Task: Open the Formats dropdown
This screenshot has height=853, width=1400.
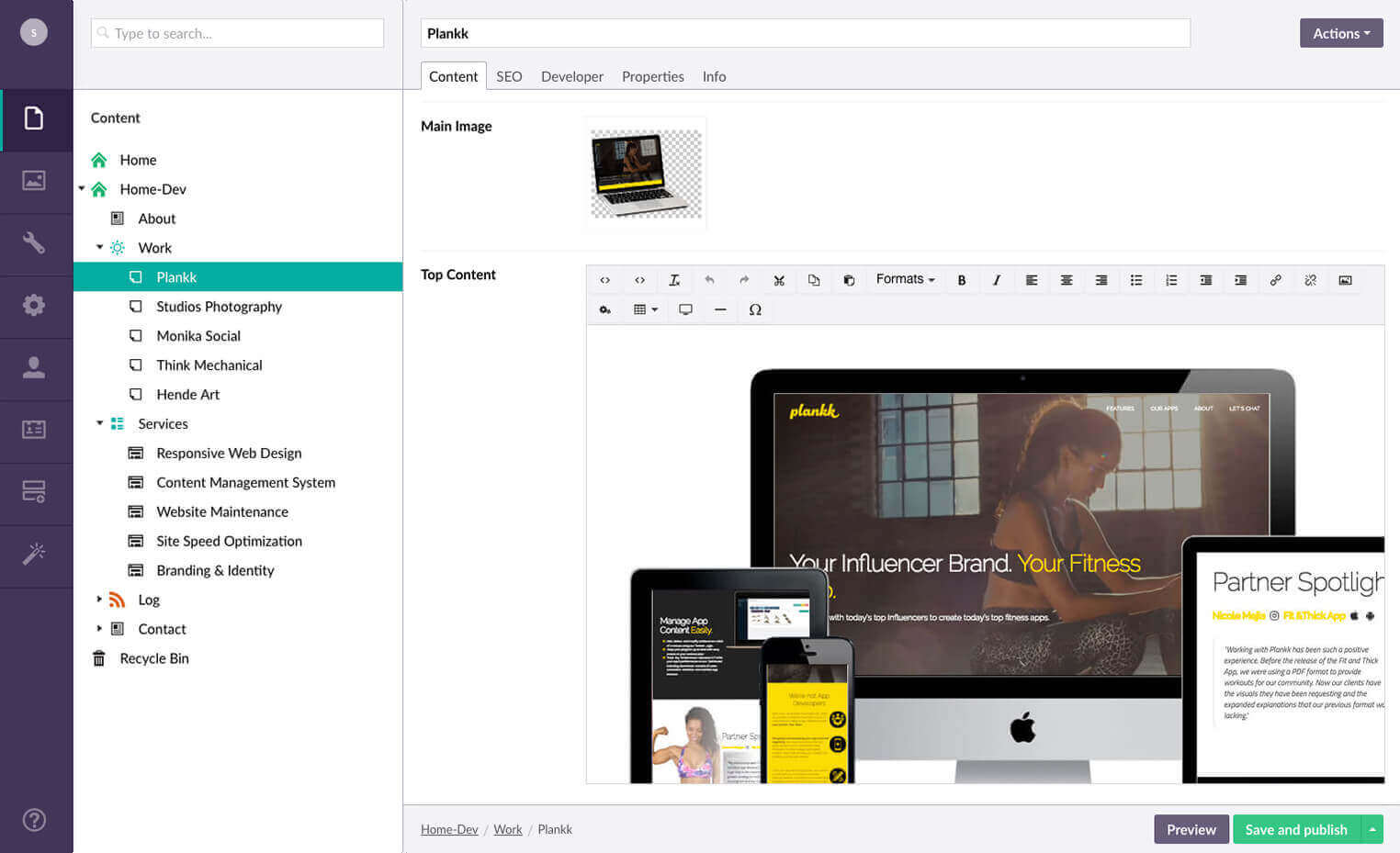Action: (905, 279)
